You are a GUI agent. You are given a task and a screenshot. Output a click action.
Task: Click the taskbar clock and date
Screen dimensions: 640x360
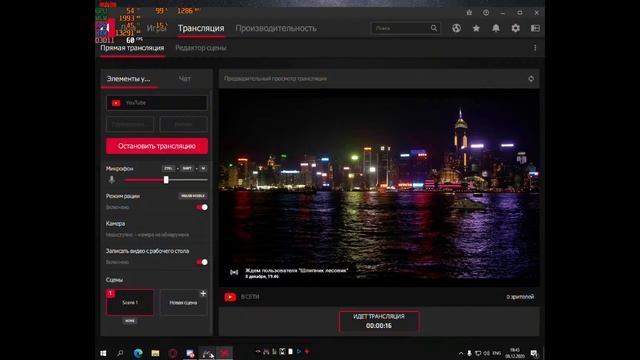coord(515,353)
